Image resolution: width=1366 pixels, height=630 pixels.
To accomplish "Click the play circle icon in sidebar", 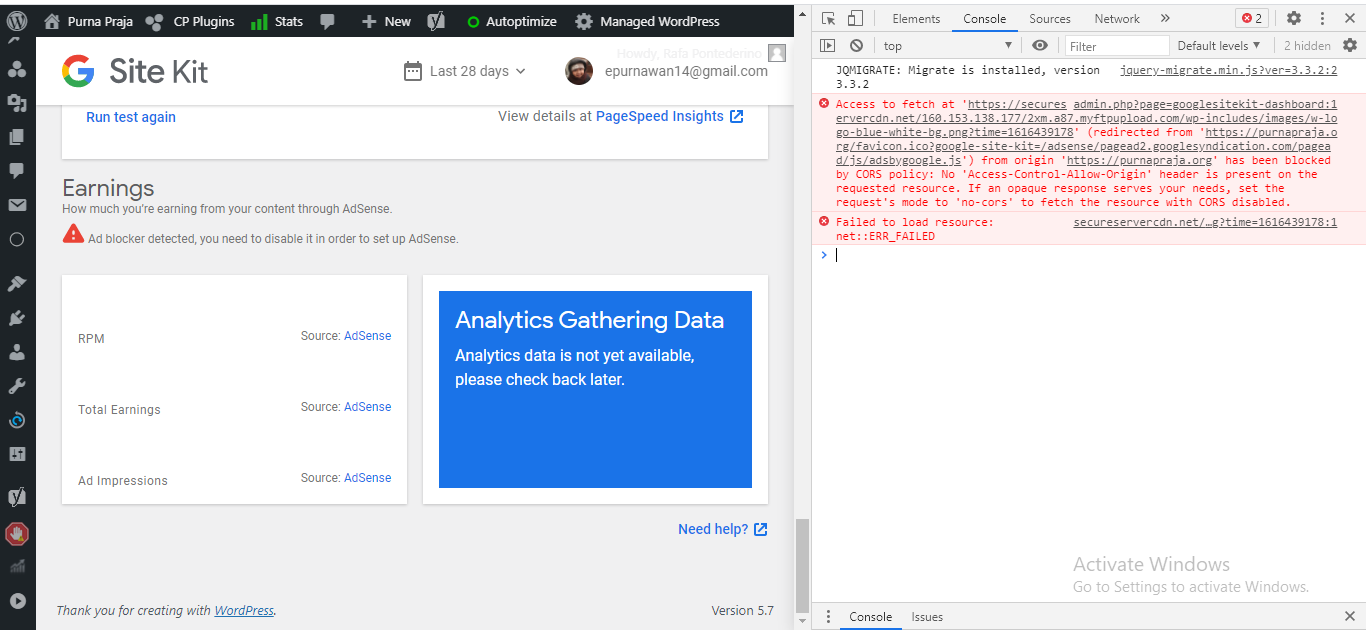I will point(17,601).
